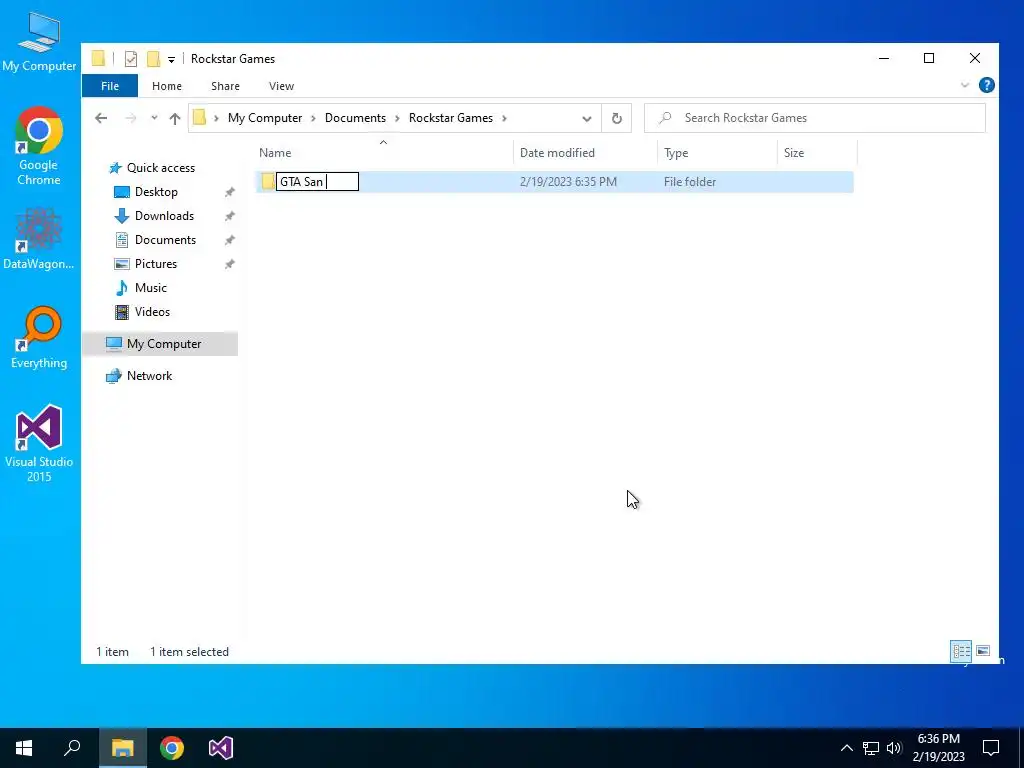Click Chrome on the taskbar
Image resolution: width=1024 pixels, height=768 pixels.
coord(172,748)
